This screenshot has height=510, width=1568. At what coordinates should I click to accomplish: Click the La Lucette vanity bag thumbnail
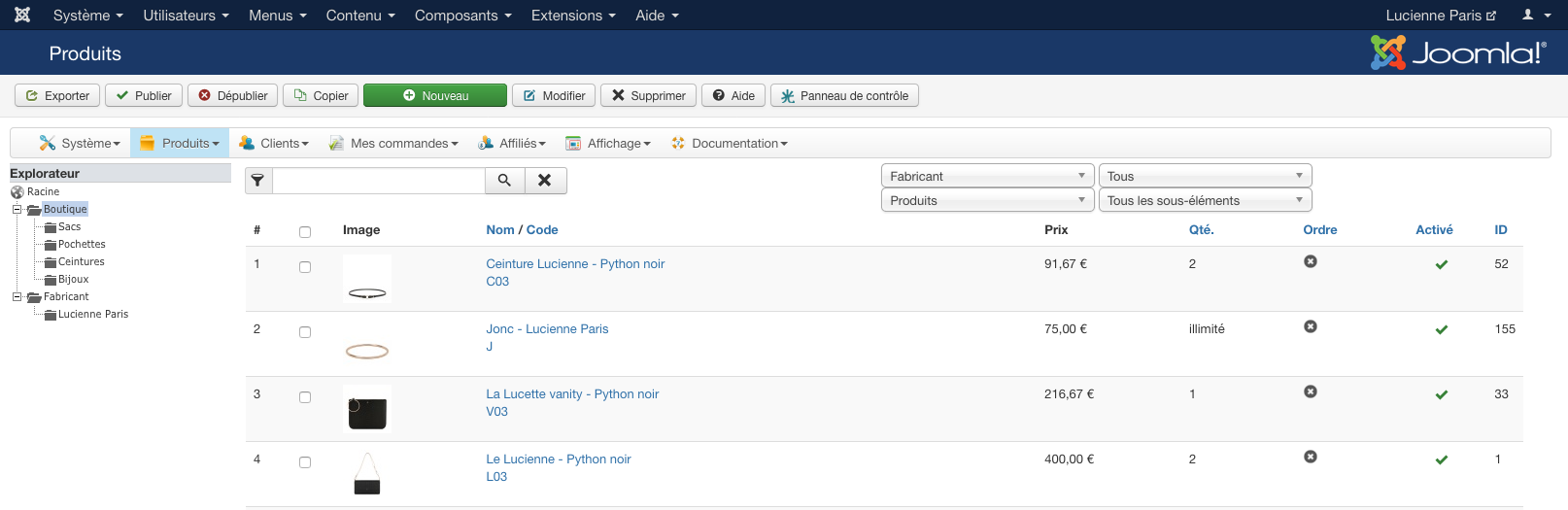click(x=367, y=409)
